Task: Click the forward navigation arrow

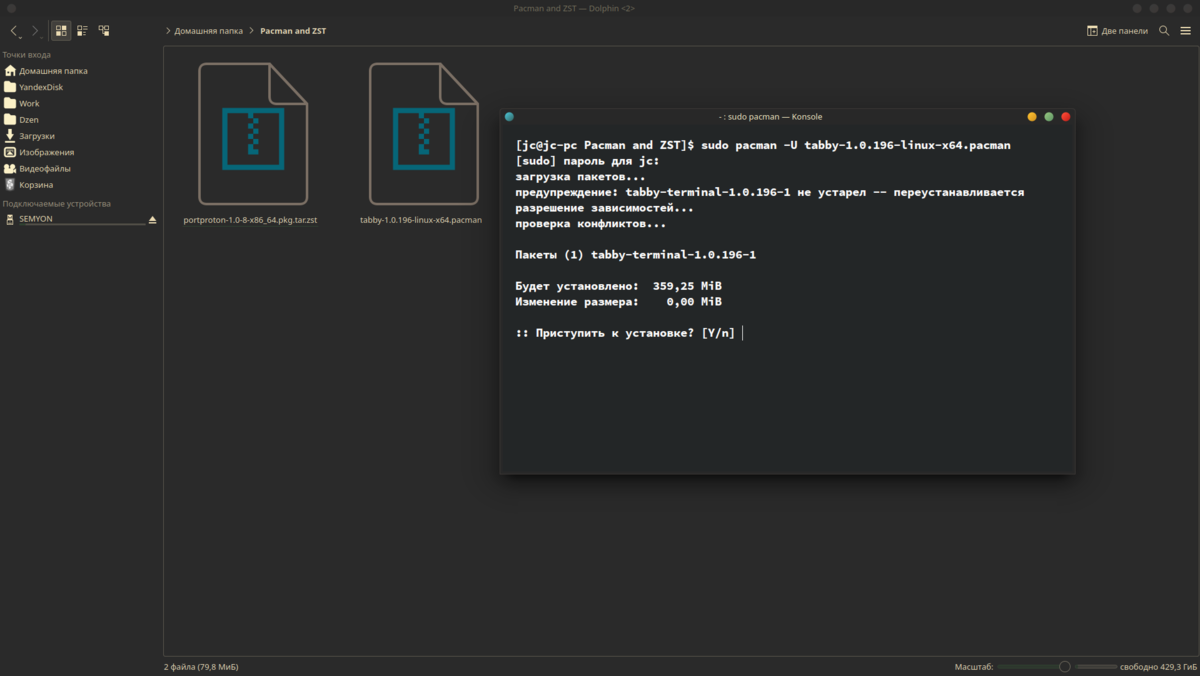Action: 35,31
